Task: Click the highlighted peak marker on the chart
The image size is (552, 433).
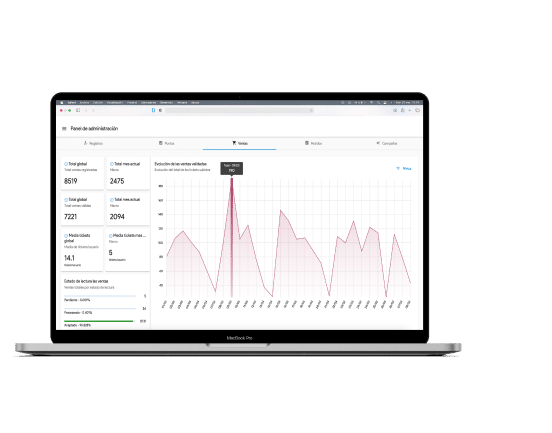Action: pyautogui.click(x=232, y=179)
